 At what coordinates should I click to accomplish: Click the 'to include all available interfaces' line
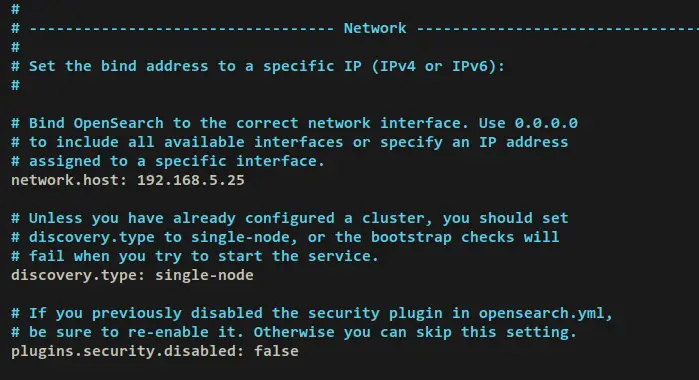(x=290, y=142)
